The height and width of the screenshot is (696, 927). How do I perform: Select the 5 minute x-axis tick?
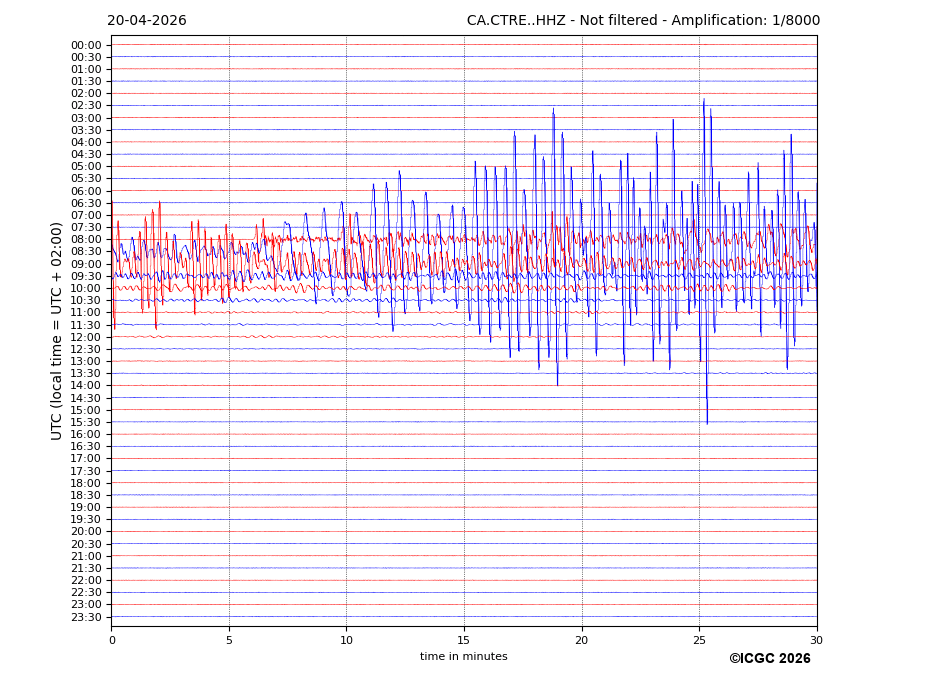[229, 640]
